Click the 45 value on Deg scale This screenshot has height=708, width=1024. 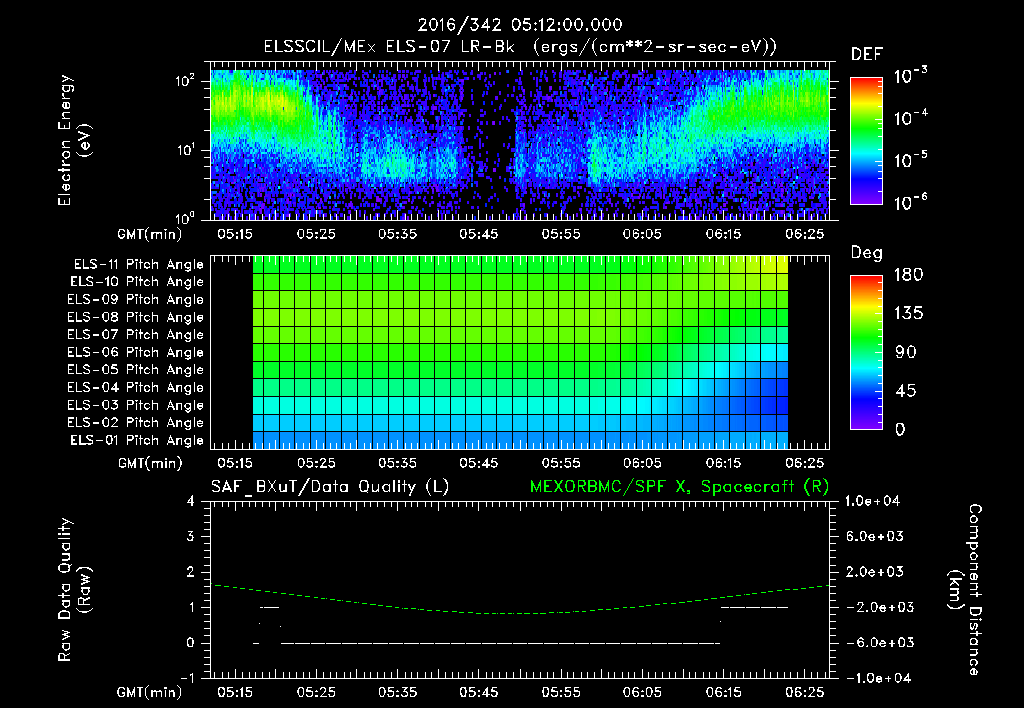[x=905, y=391]
